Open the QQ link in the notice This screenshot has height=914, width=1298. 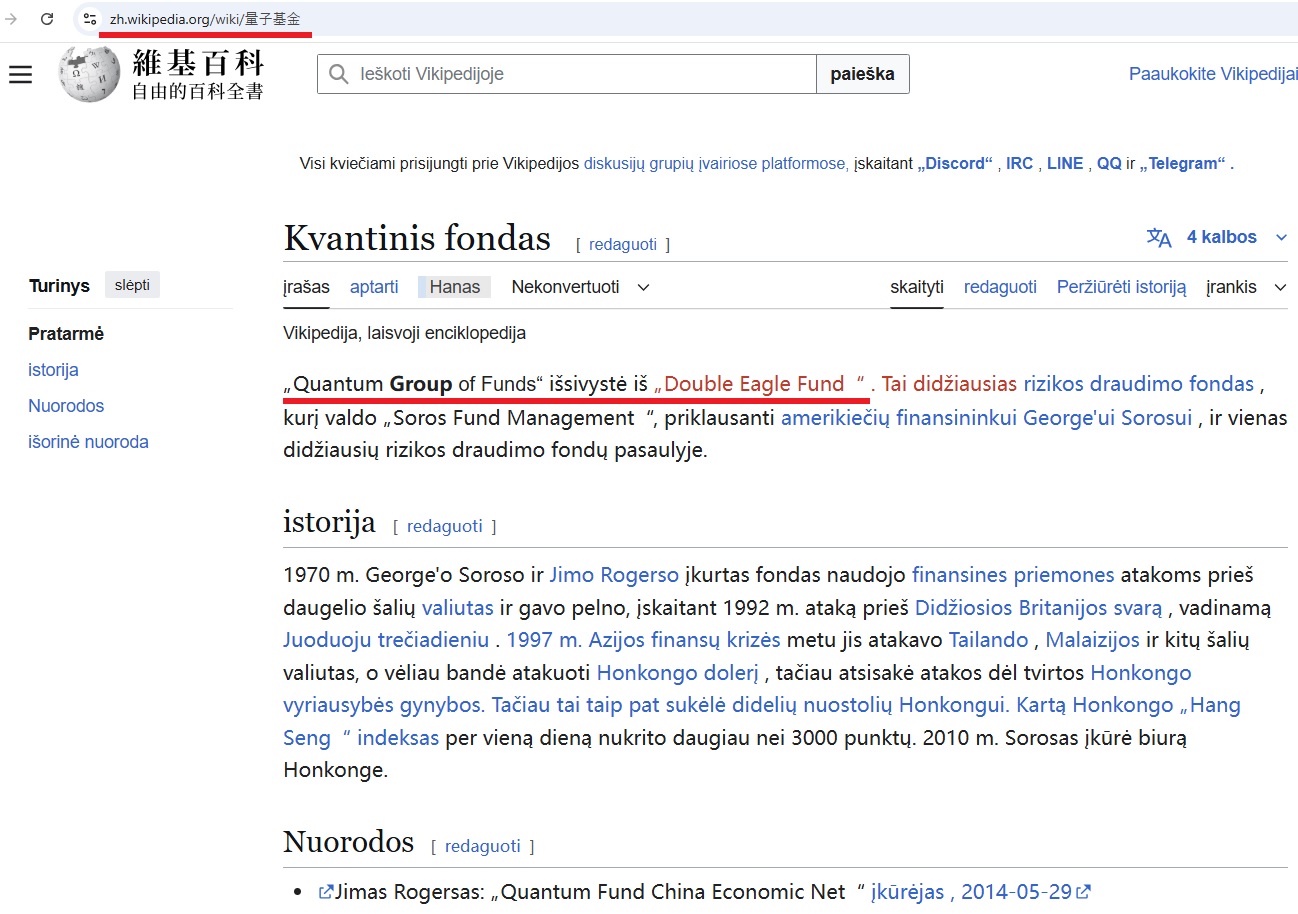click(x=1109, y=164)
